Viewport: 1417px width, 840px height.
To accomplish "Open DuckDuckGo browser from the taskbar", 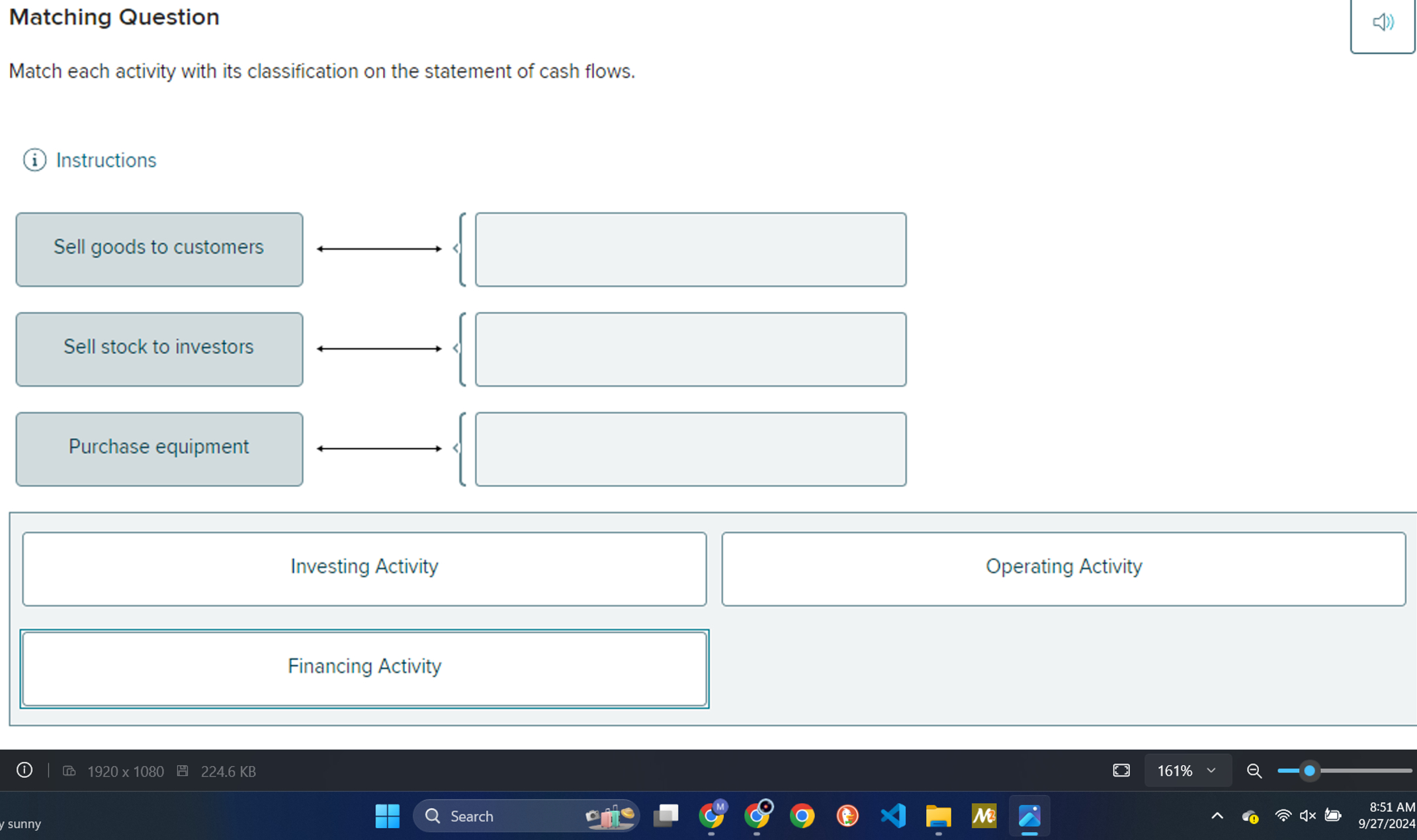I will (x=847, y=816).
